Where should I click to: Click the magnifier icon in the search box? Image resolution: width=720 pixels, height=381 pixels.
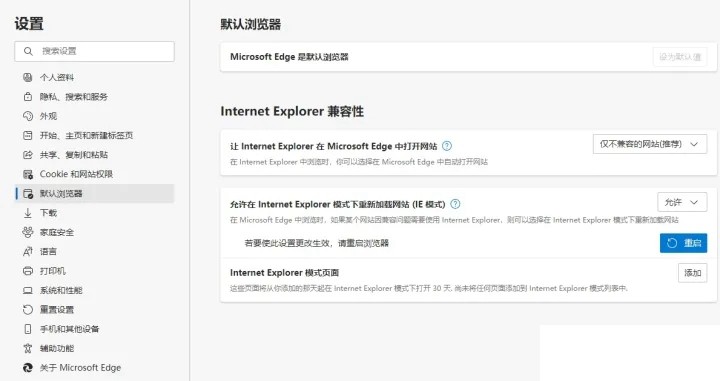pyautogui.click(x=28, y=51)
